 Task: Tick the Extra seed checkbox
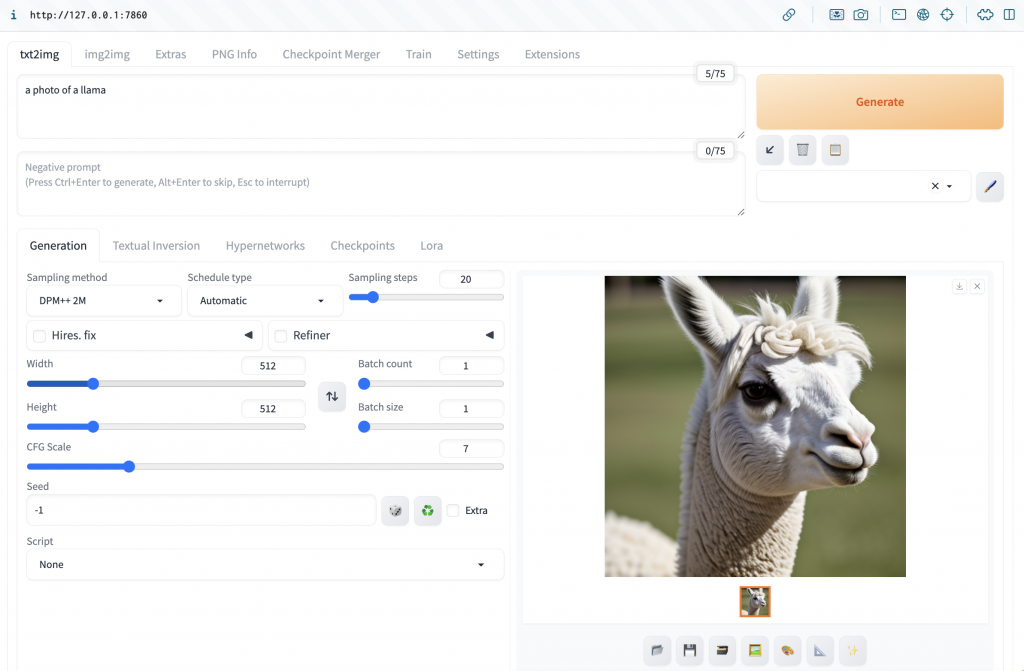pos(453,510)
